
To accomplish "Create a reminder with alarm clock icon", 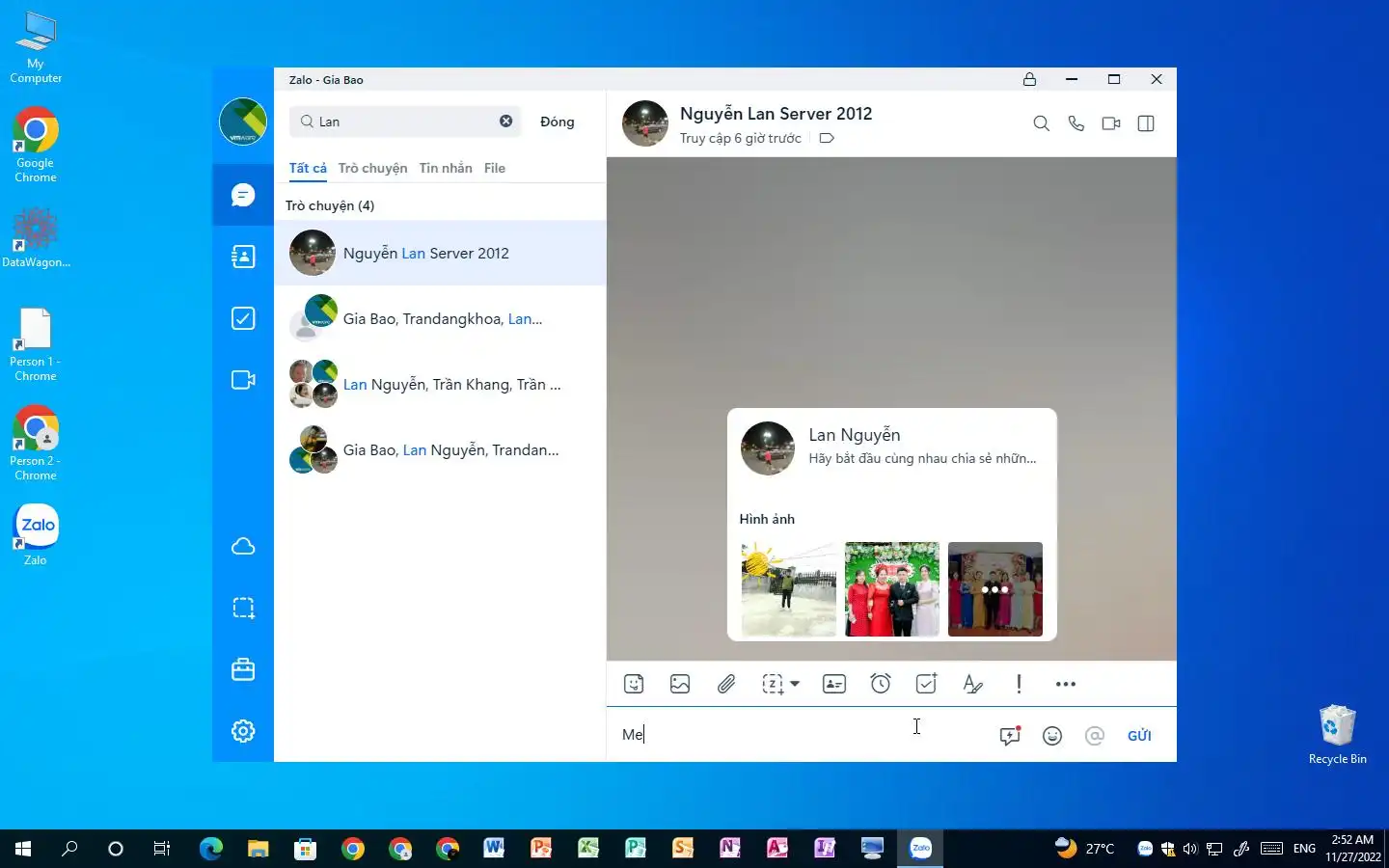I will tap(881, 684).
